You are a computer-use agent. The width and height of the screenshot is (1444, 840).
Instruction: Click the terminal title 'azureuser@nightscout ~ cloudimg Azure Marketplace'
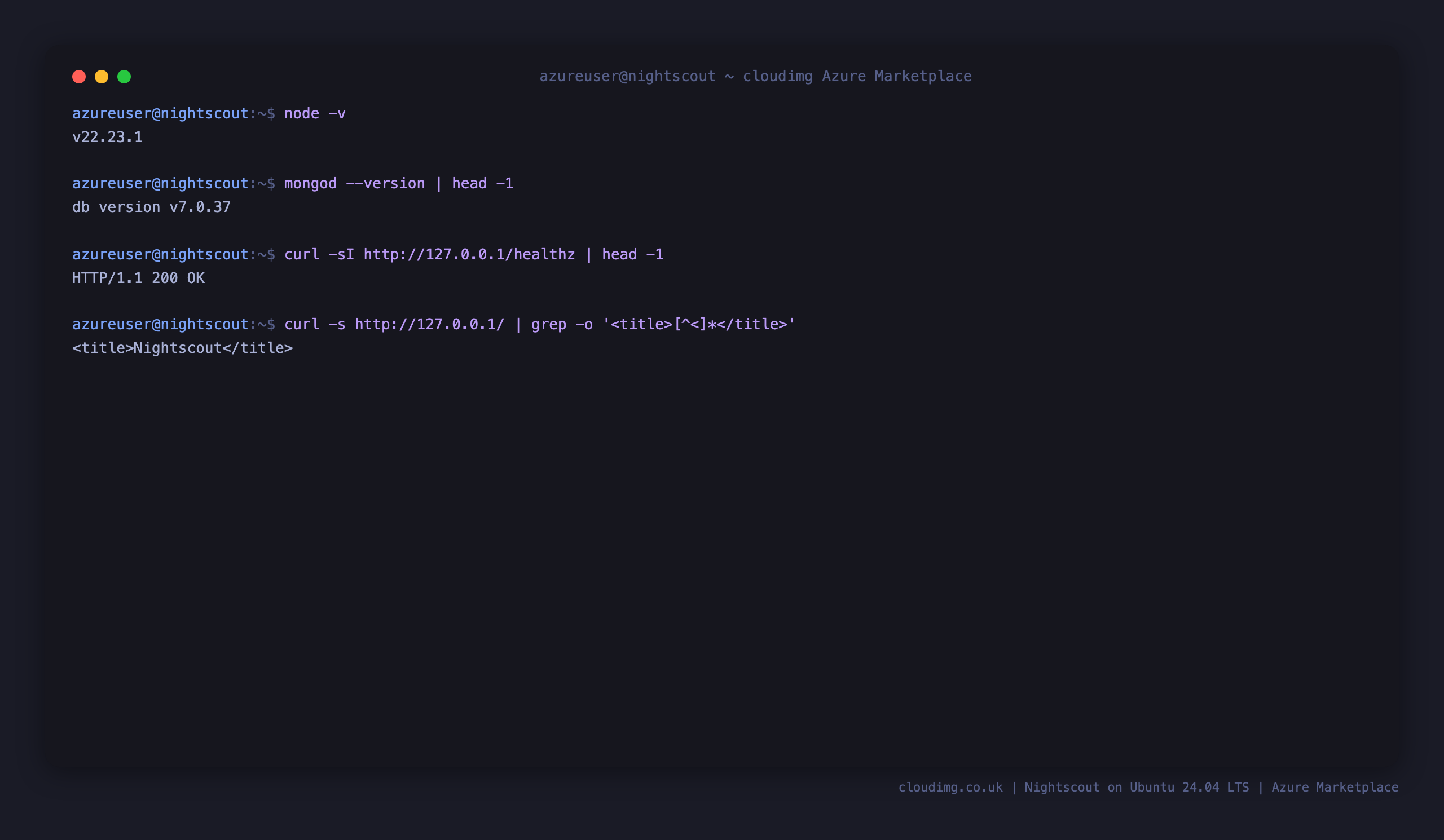coord(755,76)
